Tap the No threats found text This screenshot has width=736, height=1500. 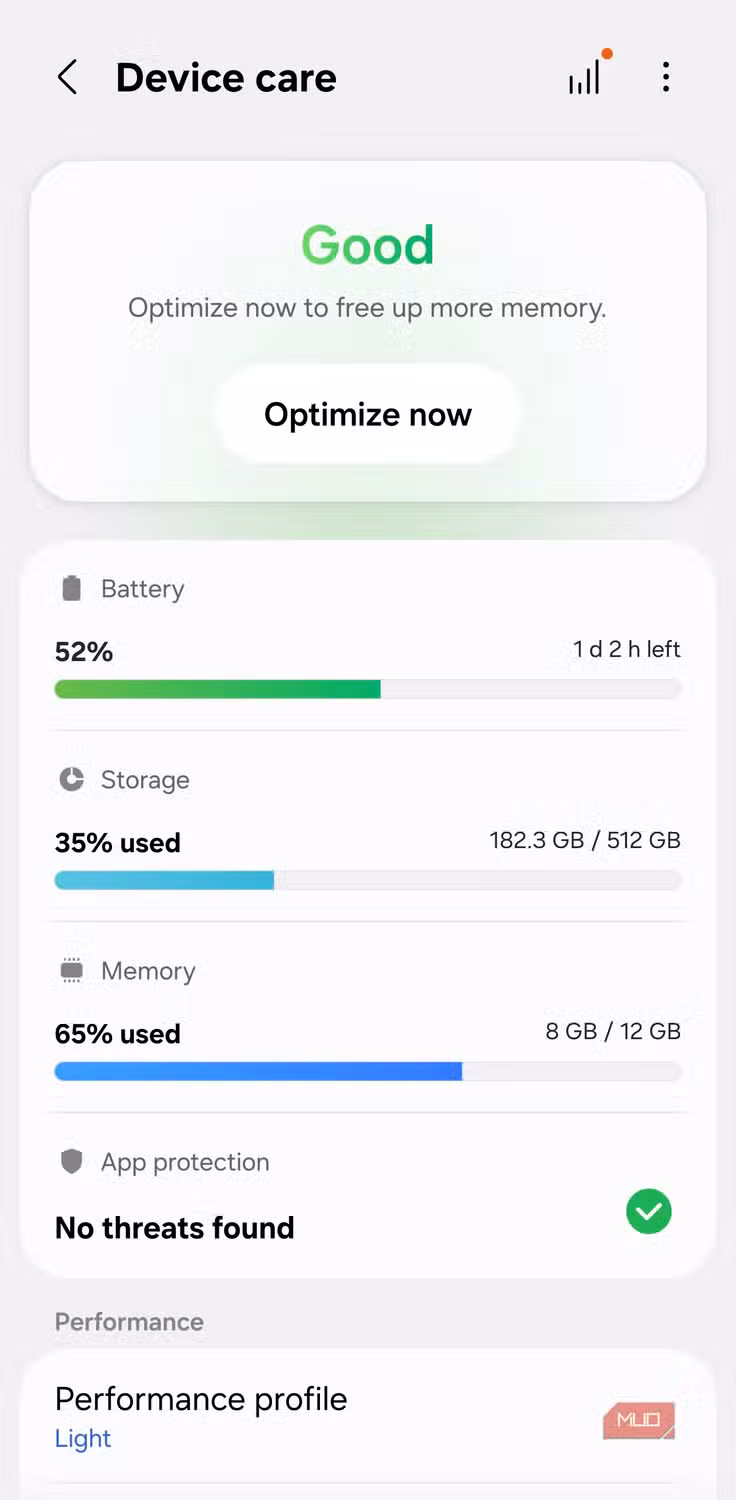click(175, 1227)
